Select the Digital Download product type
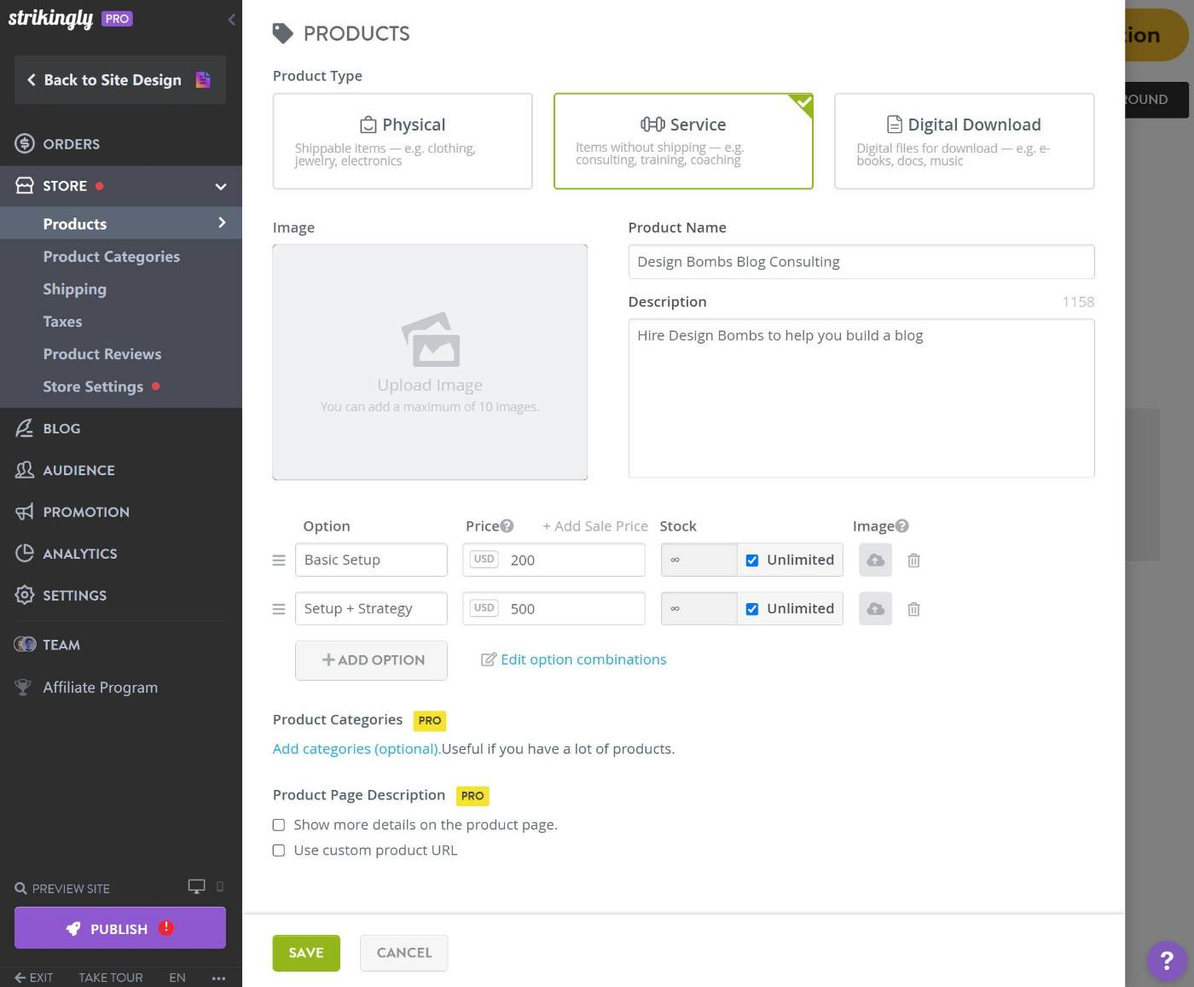The height and width of the screenshot is (987, 1194). (963, 140)
